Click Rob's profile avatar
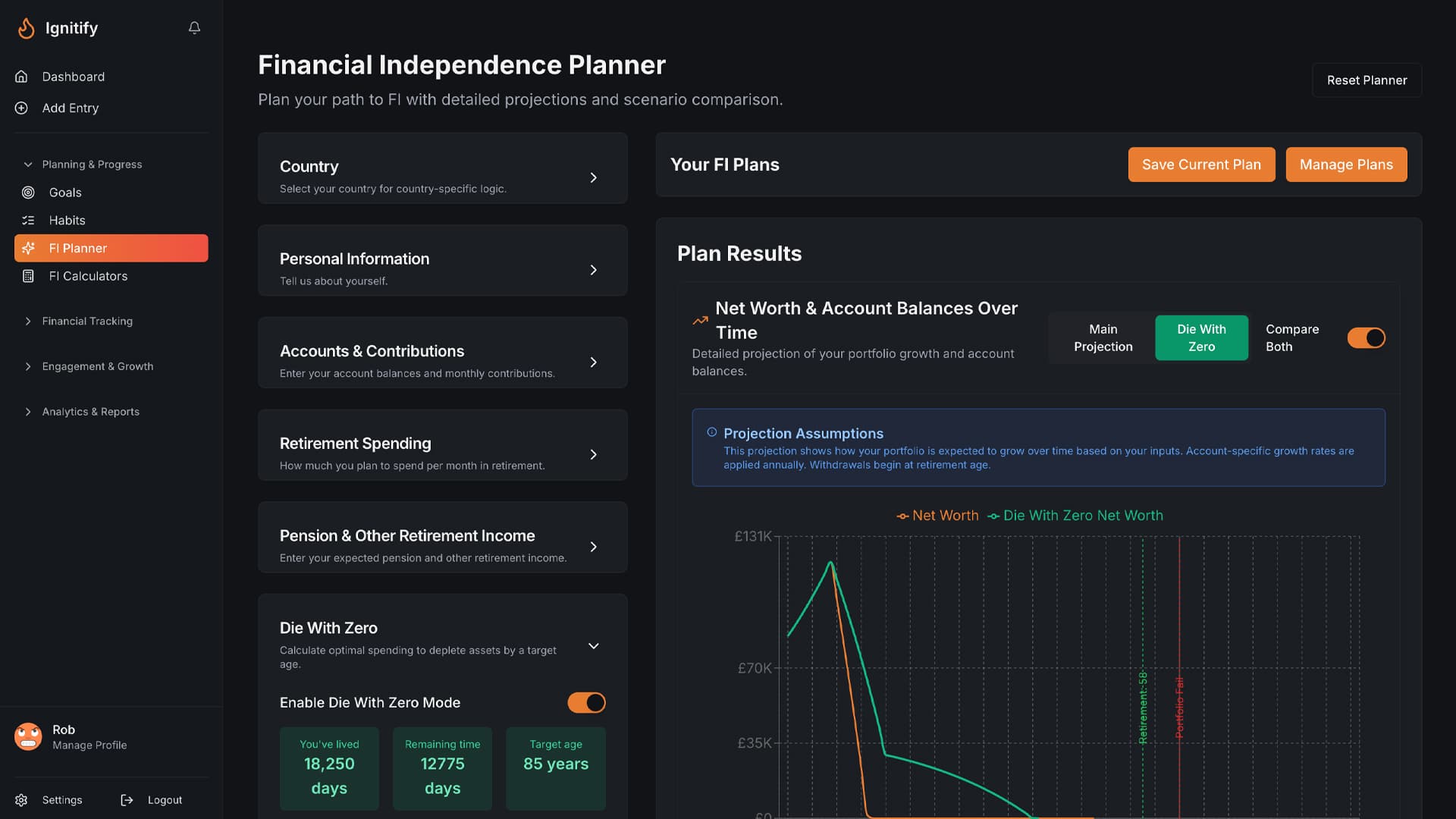Viewport: 1456px width, 819px height. tap(28, 736)
